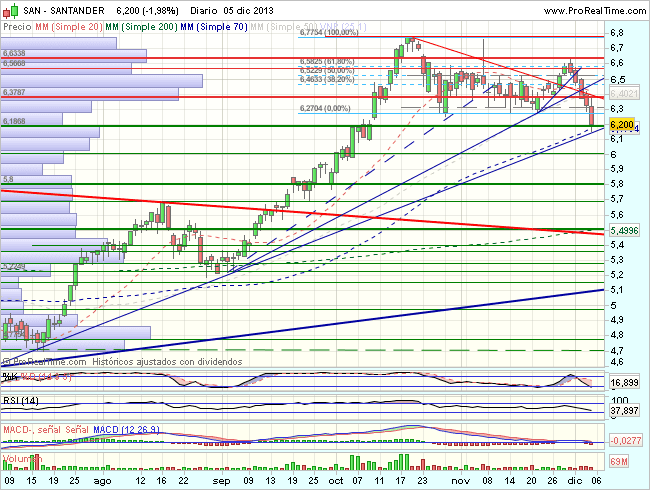The width and height of the screenshot is (650, 490).
Task: Click the MACD value '-0,0277'
Action: [x=626, y=440]
